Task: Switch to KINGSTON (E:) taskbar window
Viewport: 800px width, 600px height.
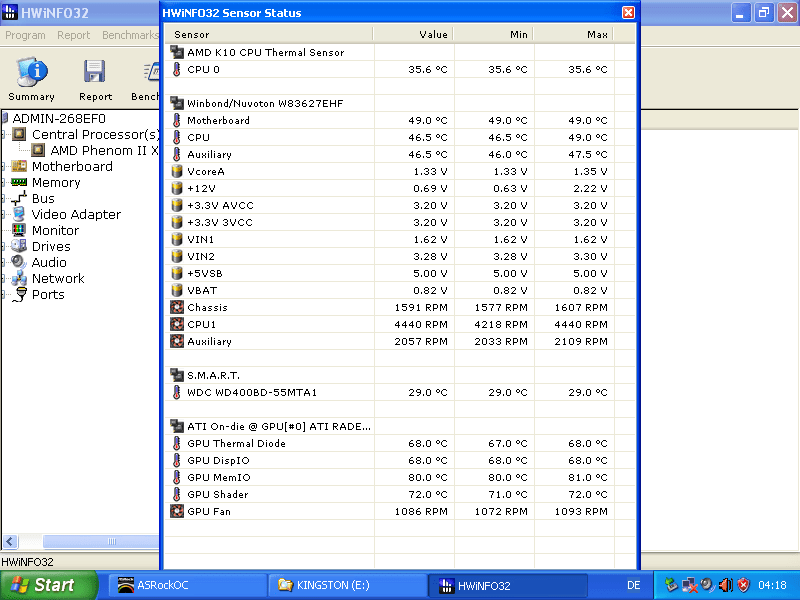Action: 347,585
